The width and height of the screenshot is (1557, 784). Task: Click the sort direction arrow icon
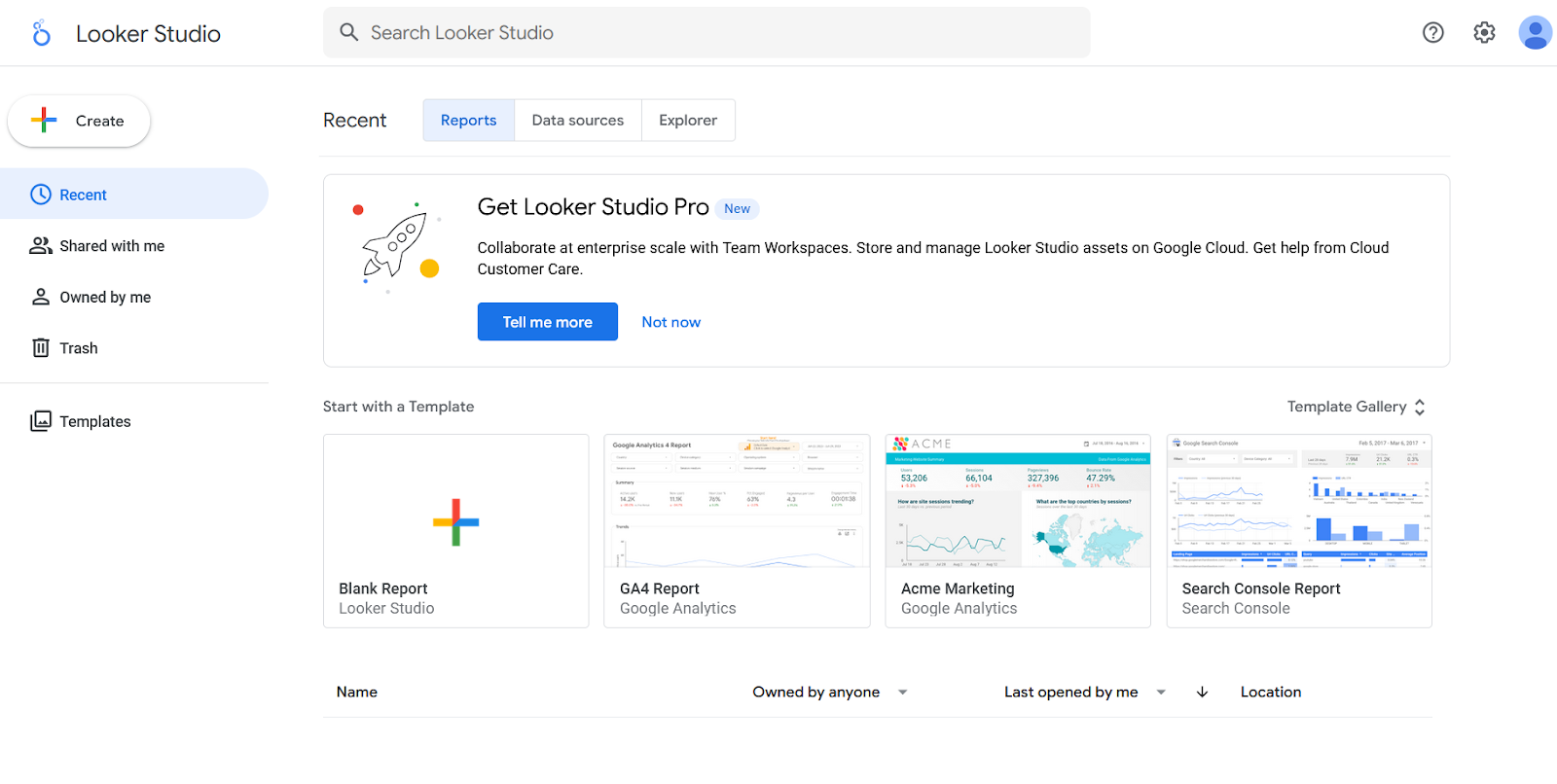pos(1202,692)
